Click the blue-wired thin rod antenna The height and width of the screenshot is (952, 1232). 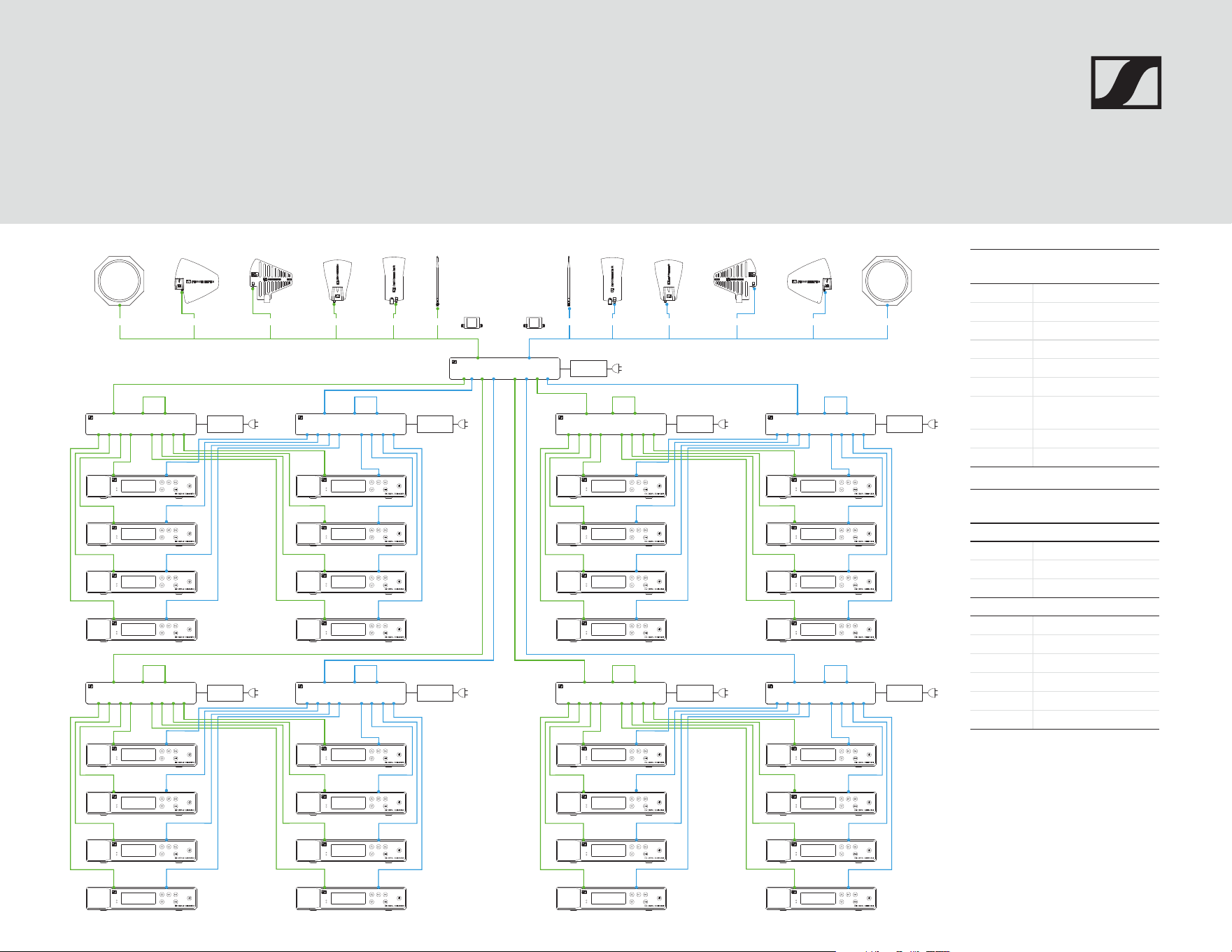(x=569, y=281)
